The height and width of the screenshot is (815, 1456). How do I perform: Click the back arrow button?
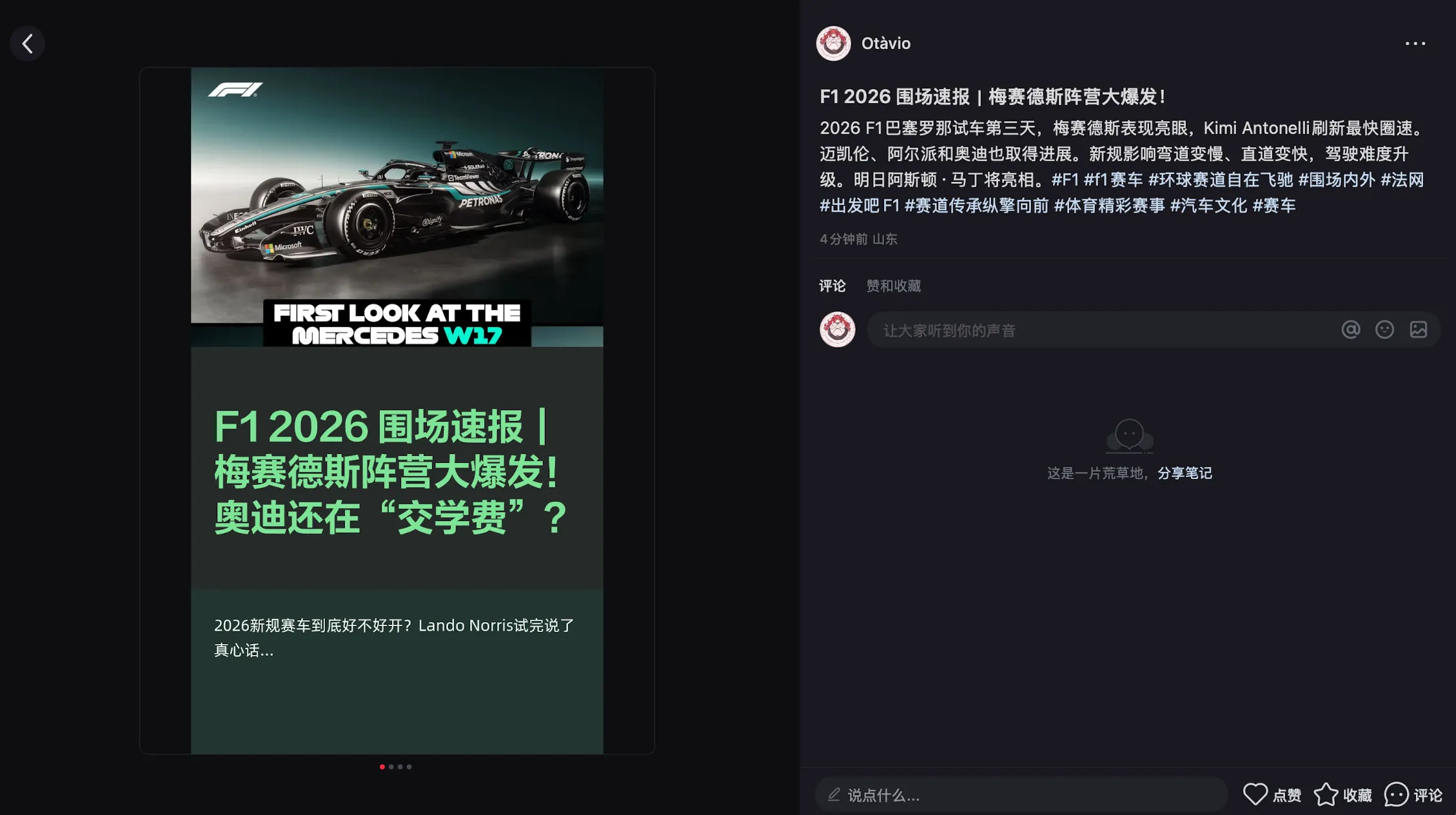(27, 44)
